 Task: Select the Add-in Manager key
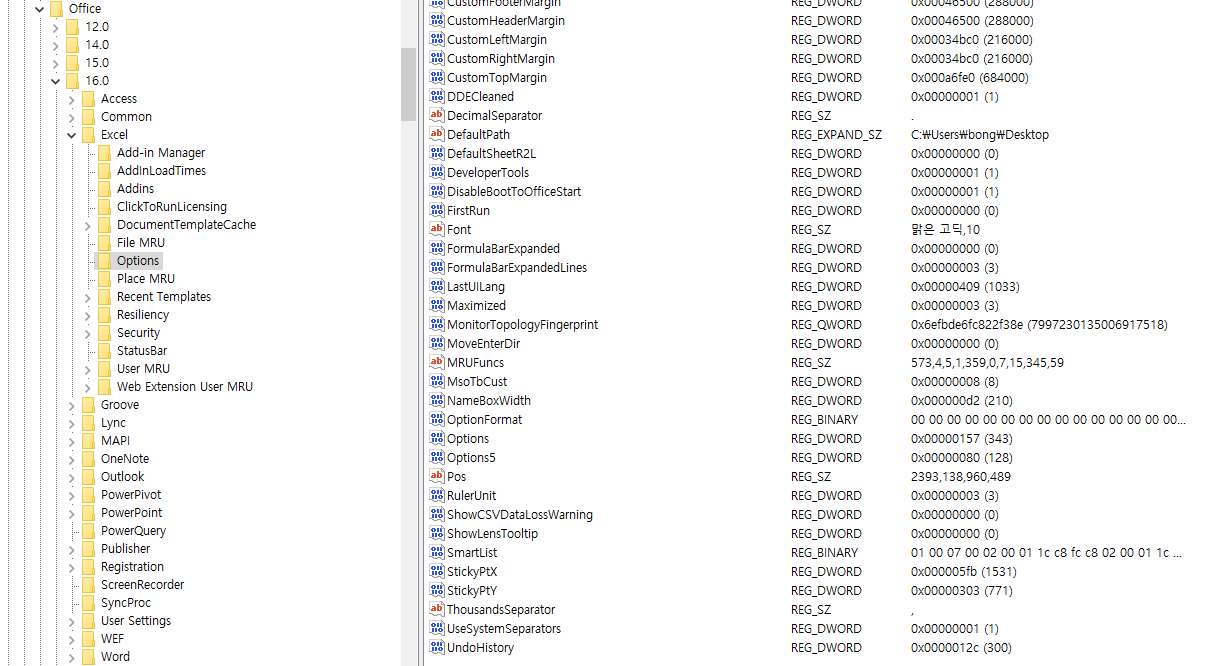(161, 153)
